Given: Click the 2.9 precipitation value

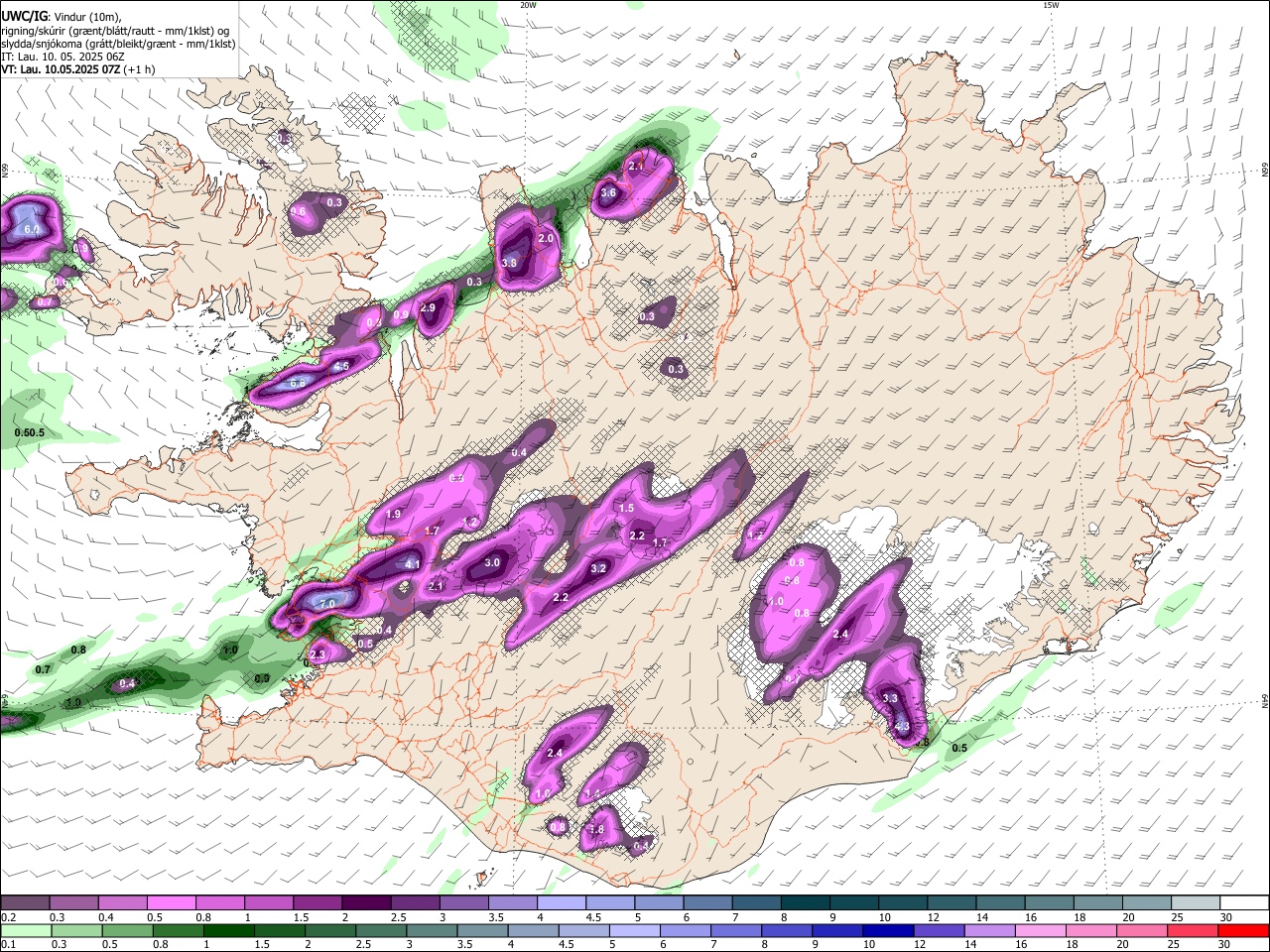Looking at the screenshot, I should [429, 307].
